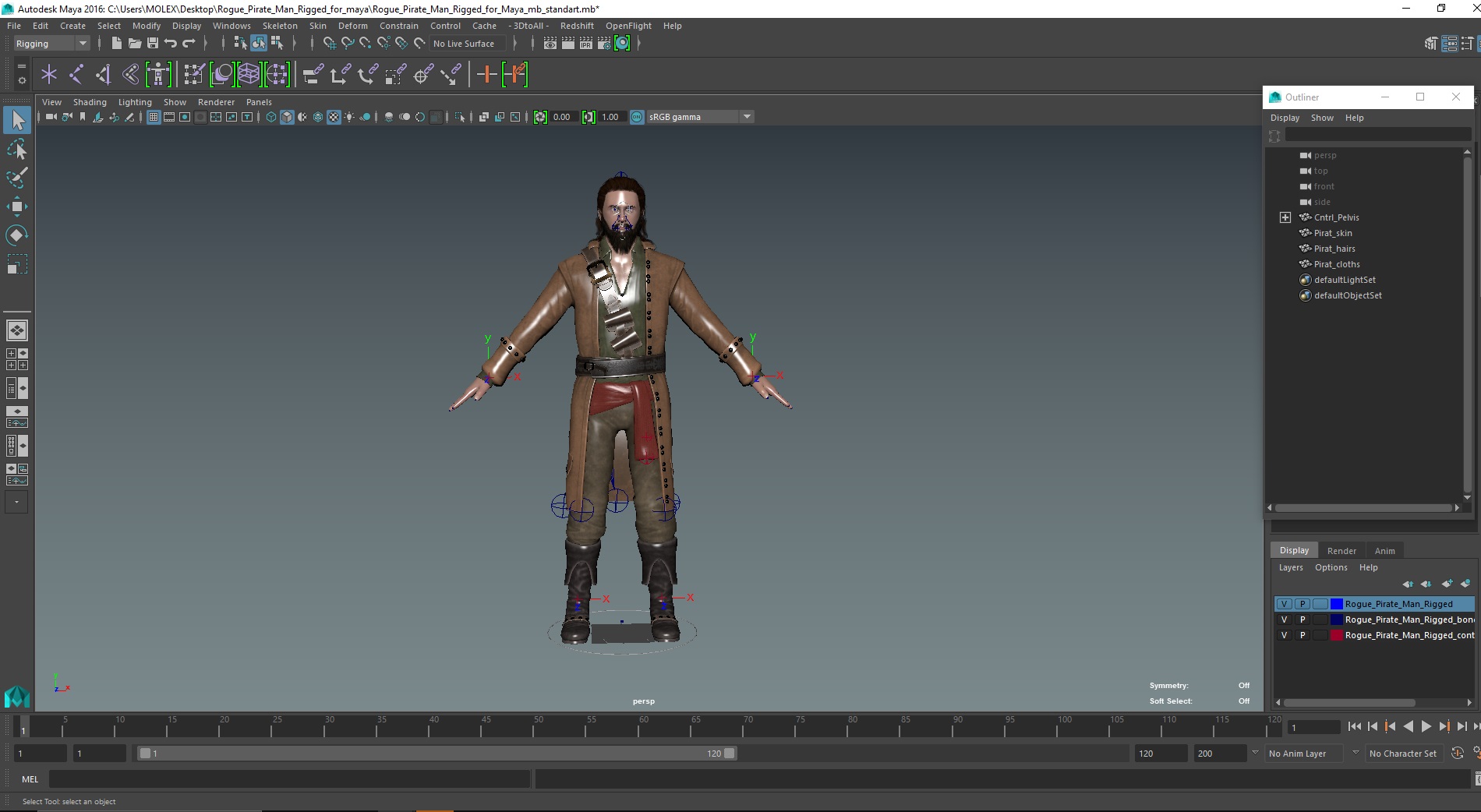Expand the Cntrl_Pelvis node in Outliner
This screenshot has width=1481, height=812.
coord(1285,217)
